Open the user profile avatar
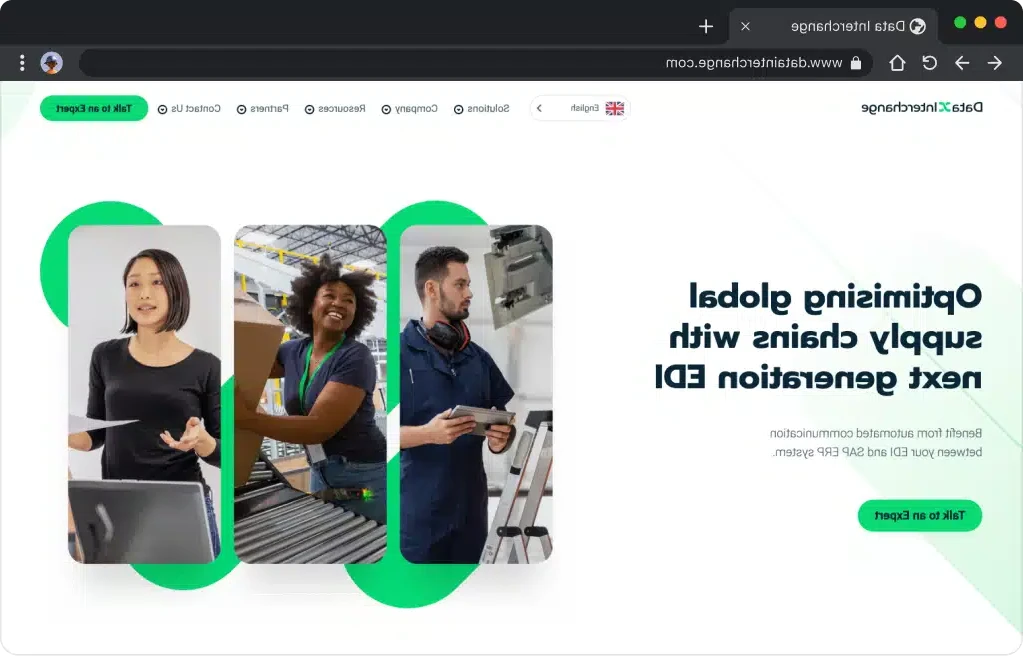The image size is (1023, 656). coord(52,63)
